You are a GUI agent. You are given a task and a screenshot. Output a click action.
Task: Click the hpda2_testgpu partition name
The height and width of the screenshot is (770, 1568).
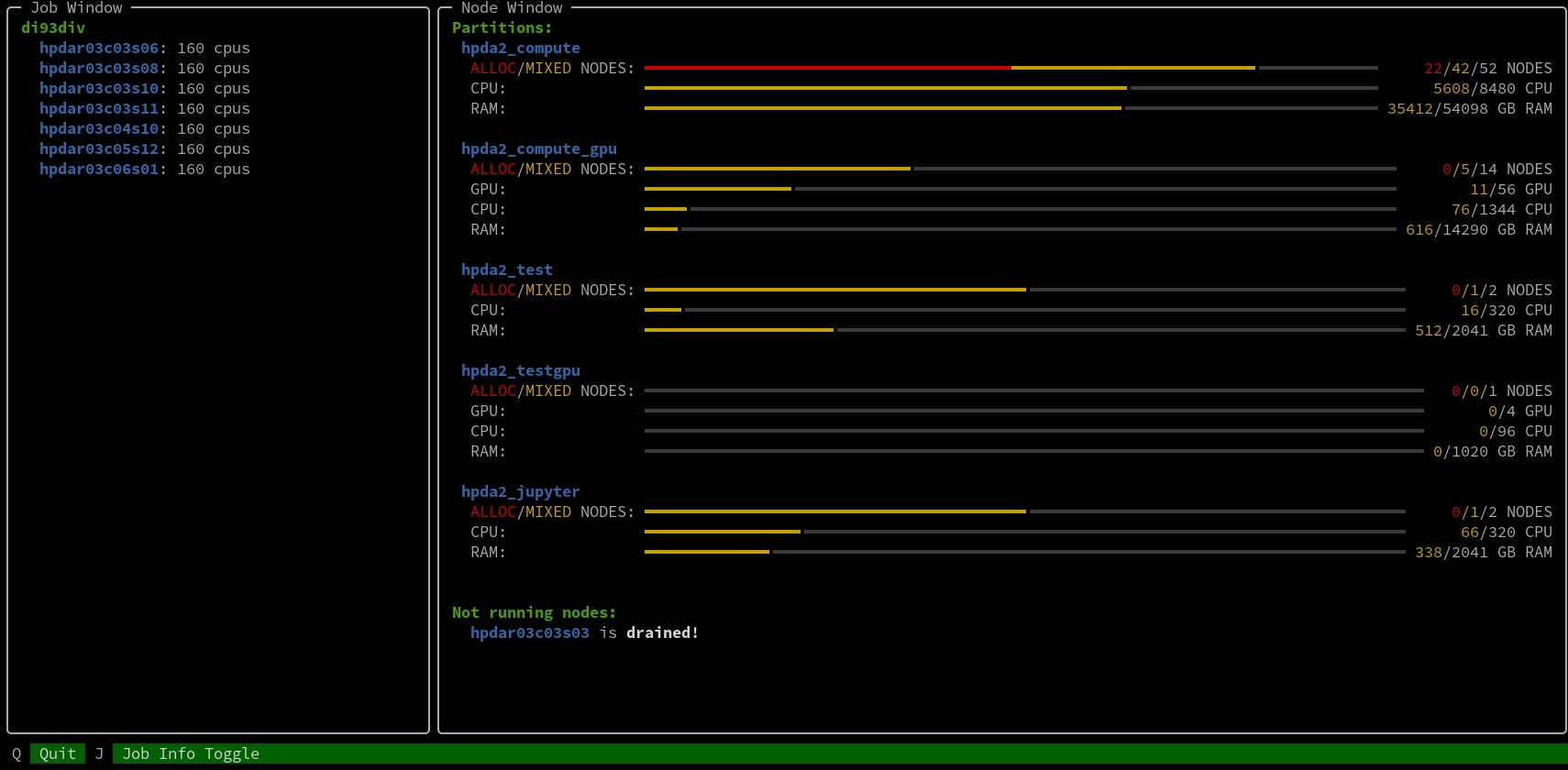(521, 370)
